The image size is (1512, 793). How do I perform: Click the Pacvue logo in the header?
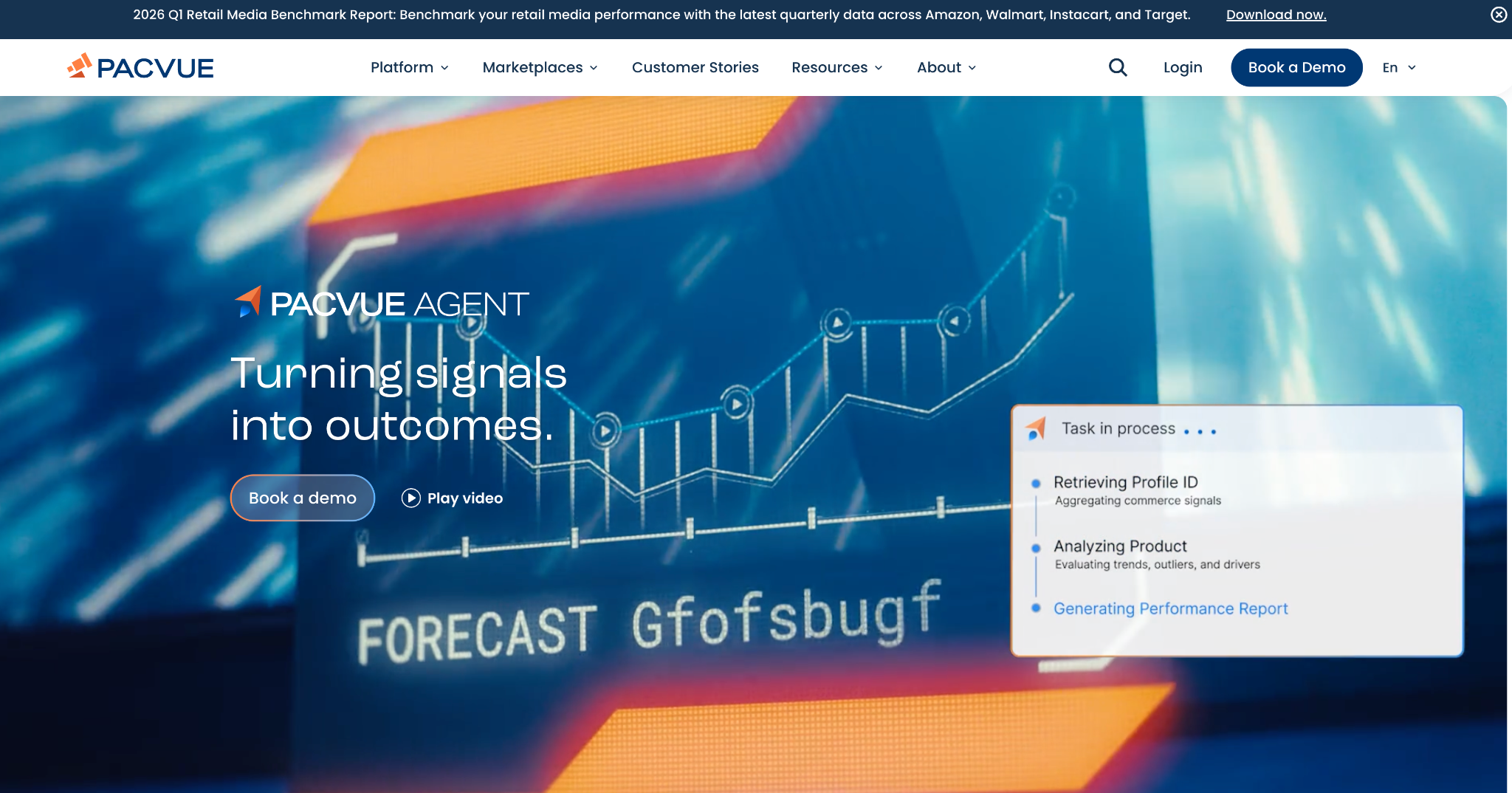(140, 67)
